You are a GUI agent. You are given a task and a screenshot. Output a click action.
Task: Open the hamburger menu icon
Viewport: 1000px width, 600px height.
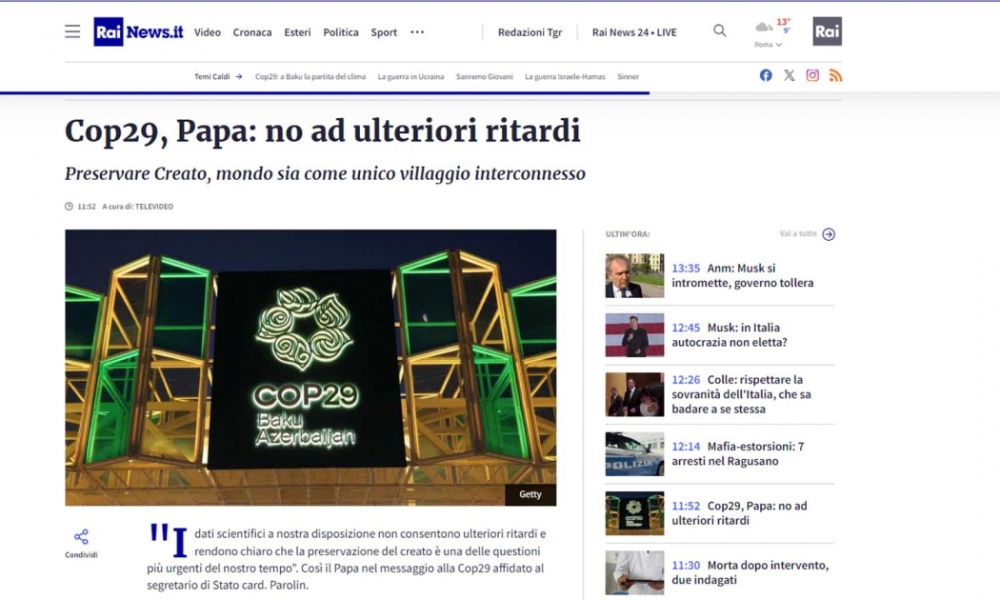(x=72, y=32)
